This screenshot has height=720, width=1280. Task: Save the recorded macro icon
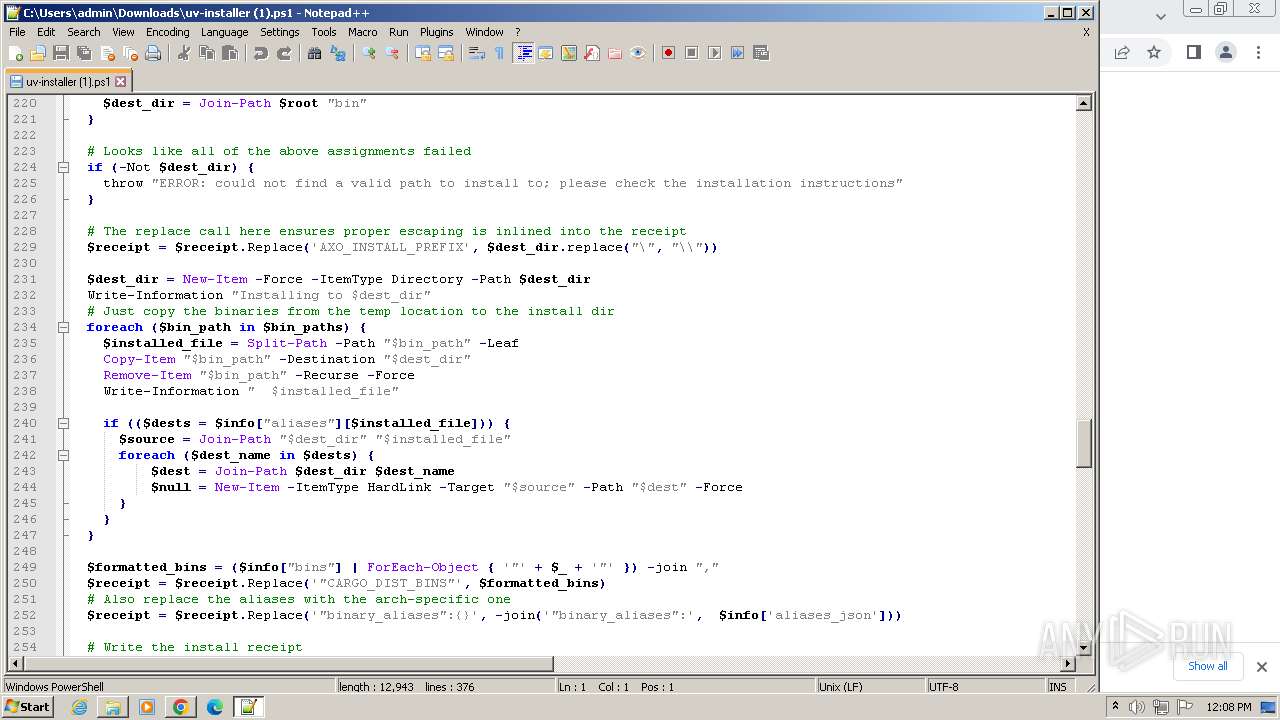pos(760,53)
